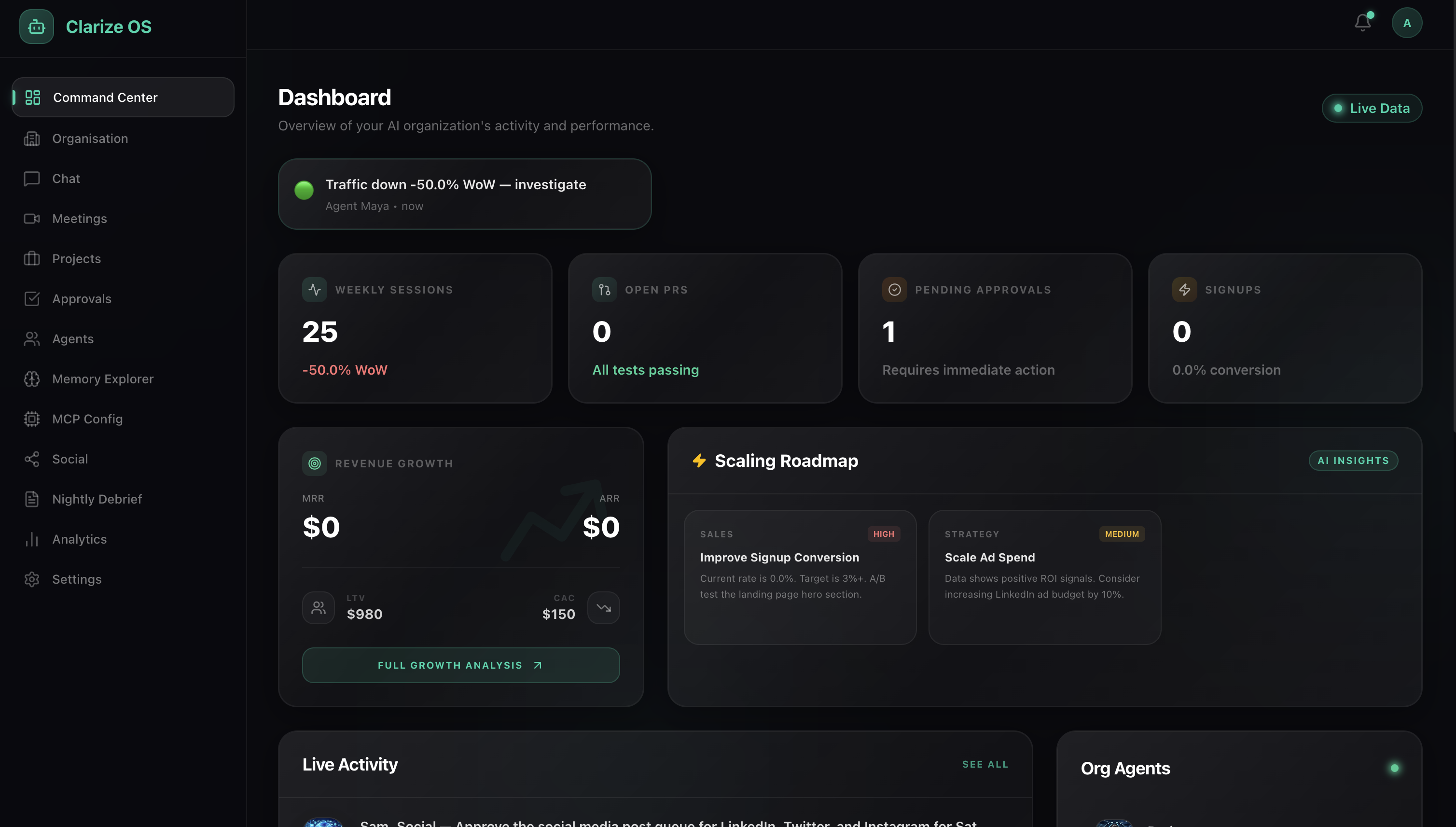Screen dimensions: 1456x827
Task: Click the Pending Approvals checkmark icon
Action: coord(894,290)
